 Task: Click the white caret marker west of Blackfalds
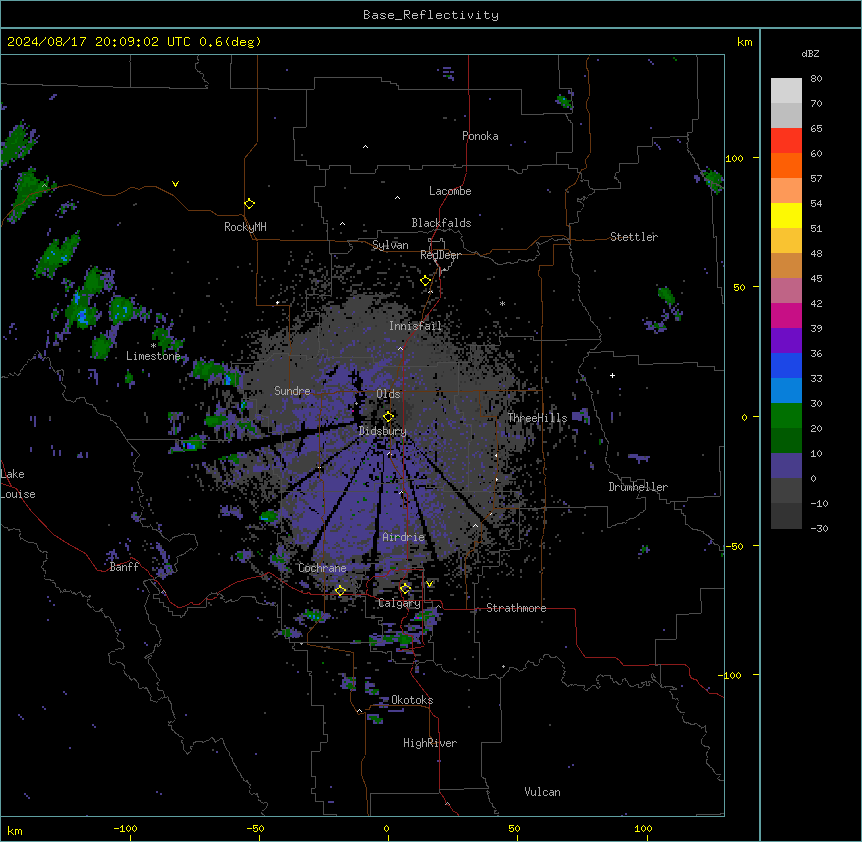click(342, 224)
